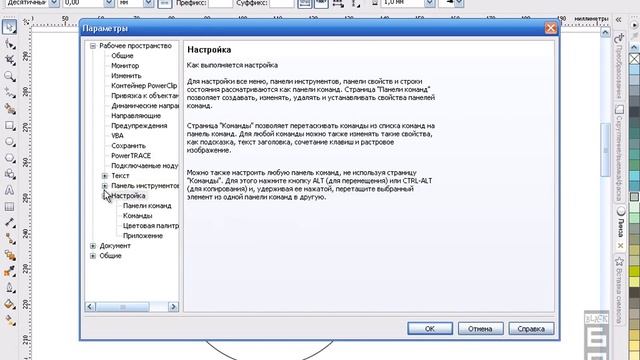Expand the Панель инструментов tree node
The width and height of the screenshot is (640, 360).
(105, 186)
